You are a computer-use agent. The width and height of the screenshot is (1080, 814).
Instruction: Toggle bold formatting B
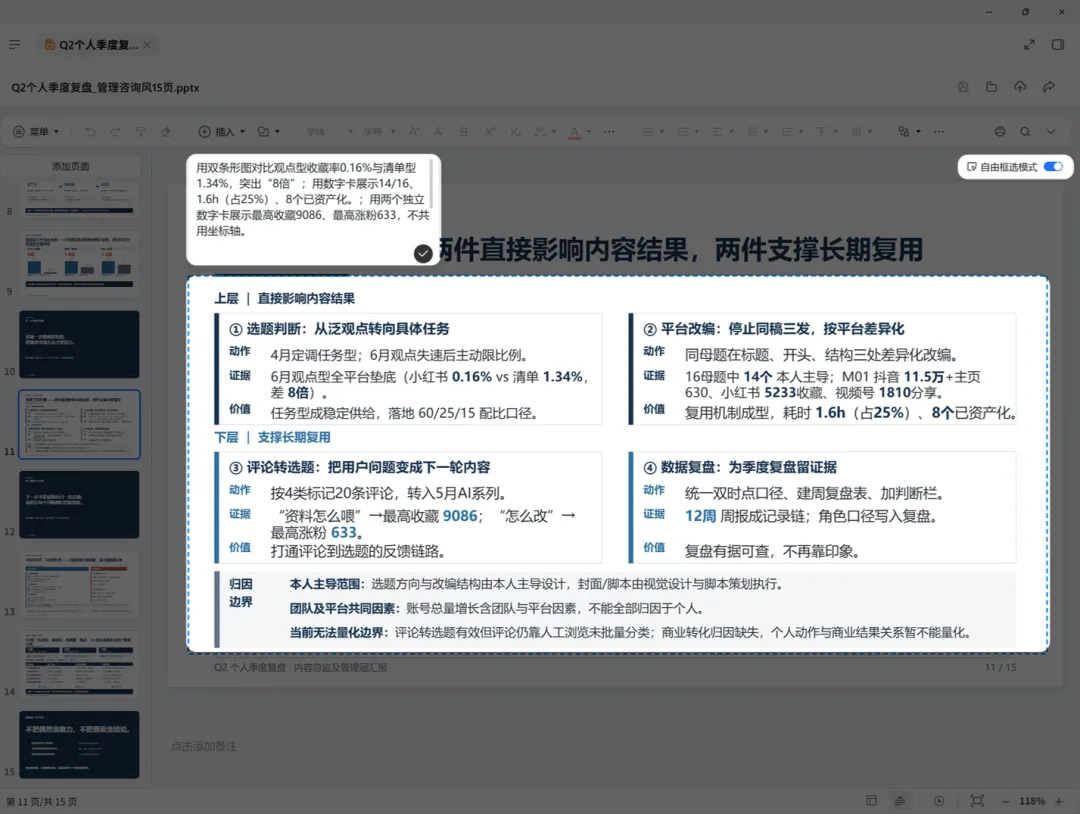click(464, 132)
